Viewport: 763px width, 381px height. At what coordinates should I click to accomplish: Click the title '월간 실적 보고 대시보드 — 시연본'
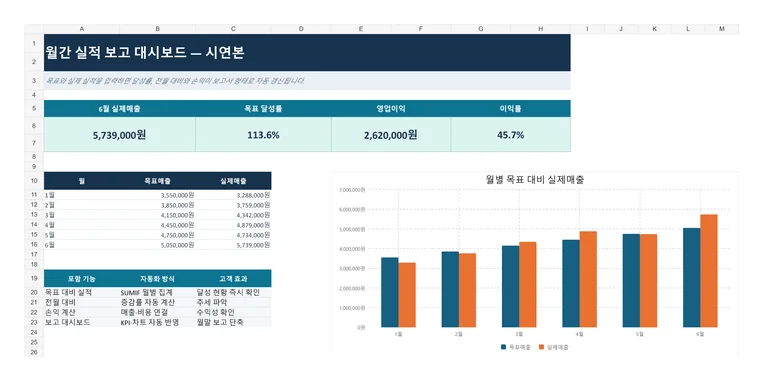tap(145, 52)
